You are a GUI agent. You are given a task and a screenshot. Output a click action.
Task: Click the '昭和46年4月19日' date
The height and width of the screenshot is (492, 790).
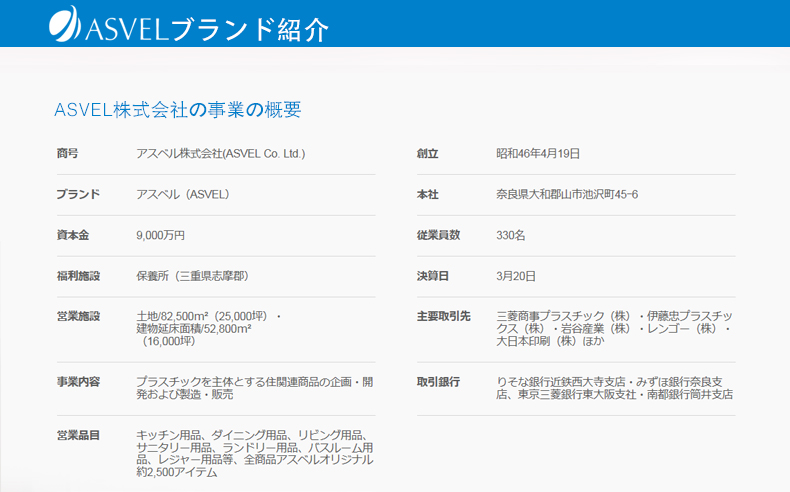[x=538, y=154]
